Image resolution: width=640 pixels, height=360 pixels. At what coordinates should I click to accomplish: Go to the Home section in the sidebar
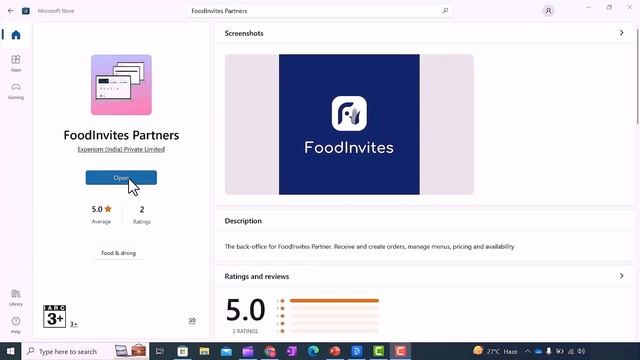[16, 35]
